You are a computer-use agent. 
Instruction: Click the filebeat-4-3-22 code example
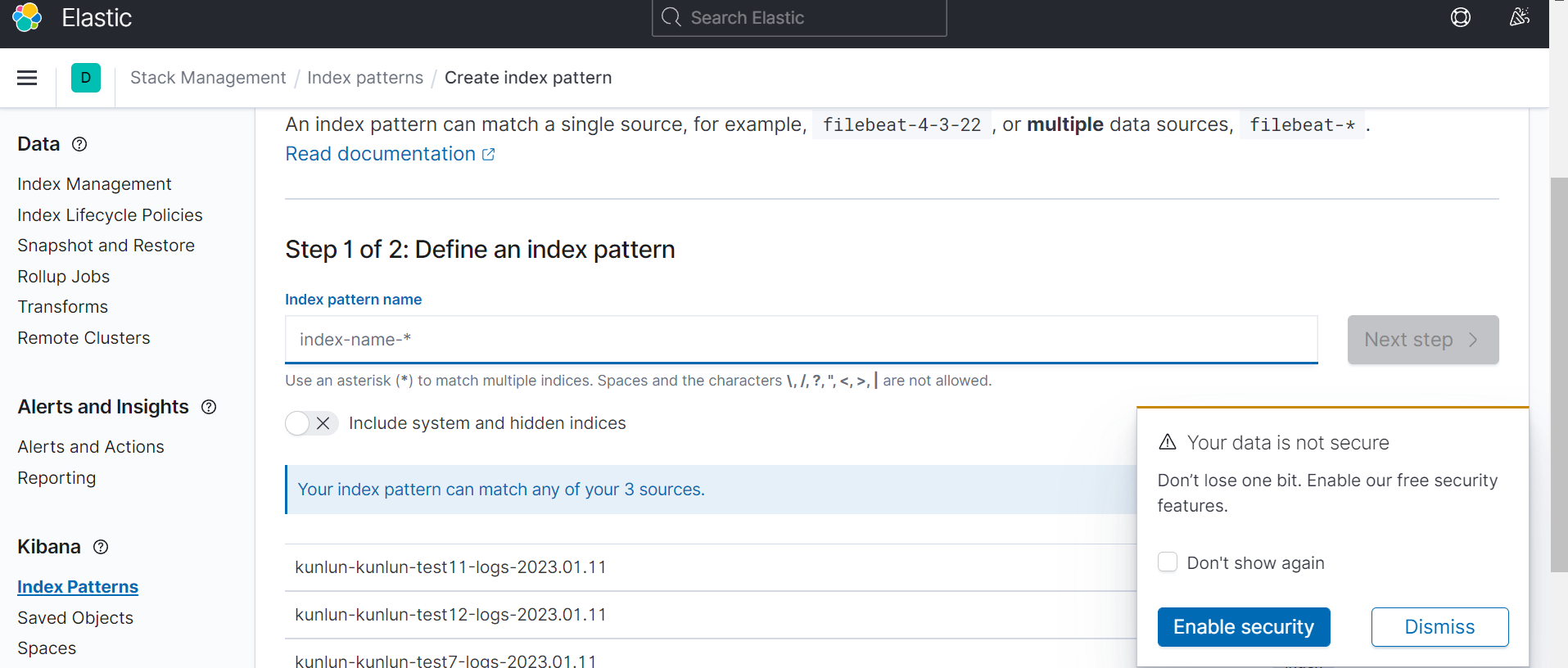(x=901, y=124)
